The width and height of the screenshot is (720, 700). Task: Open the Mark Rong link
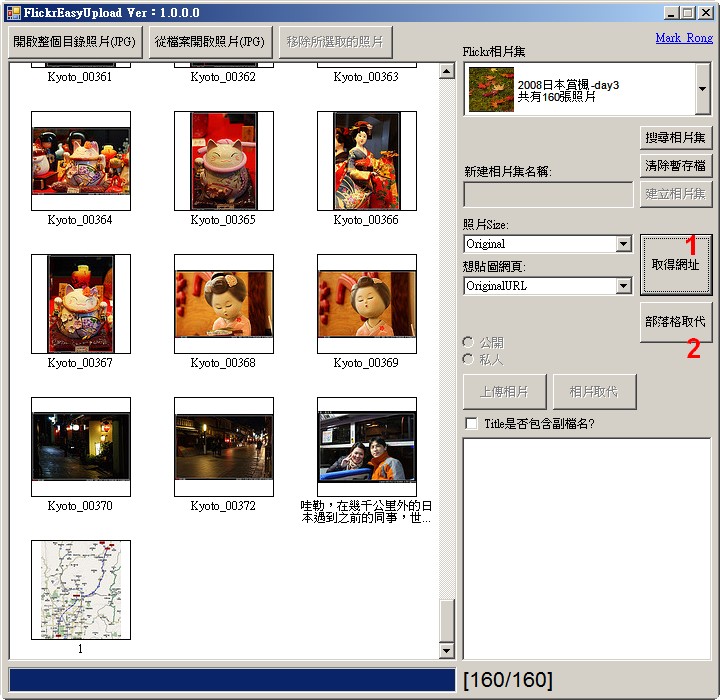pyautogui.click(x=684, y=38)
